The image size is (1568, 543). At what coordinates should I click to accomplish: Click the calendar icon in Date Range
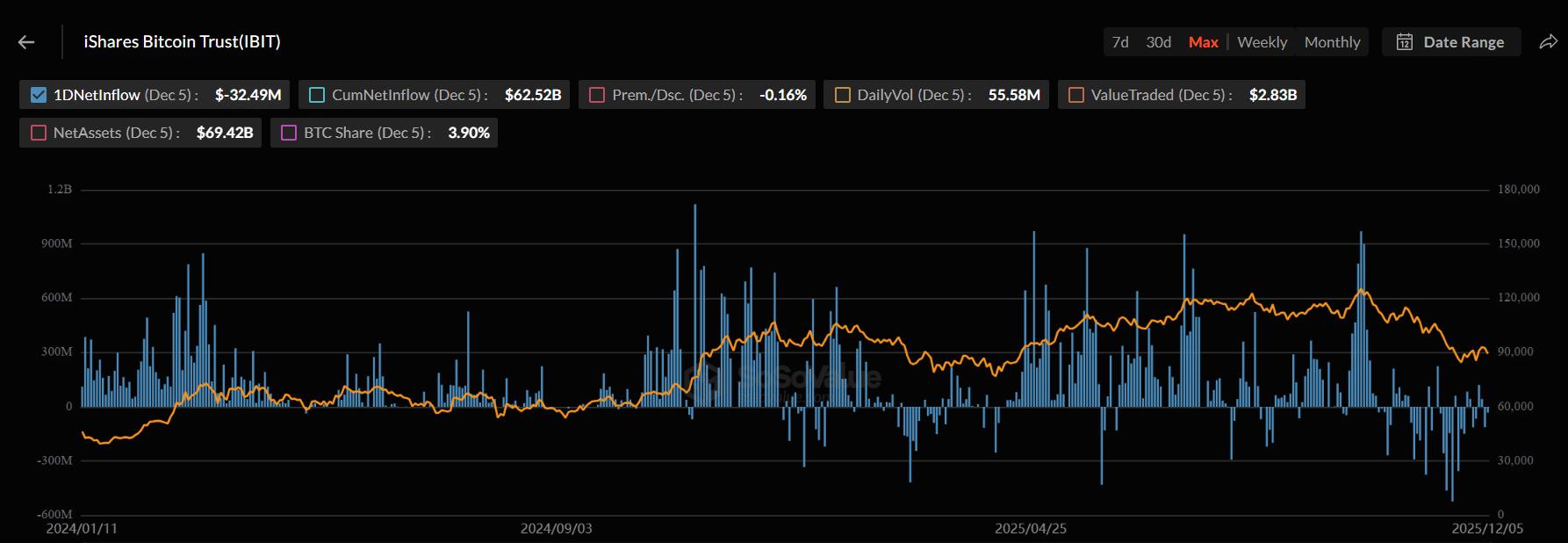point(1404,42)
